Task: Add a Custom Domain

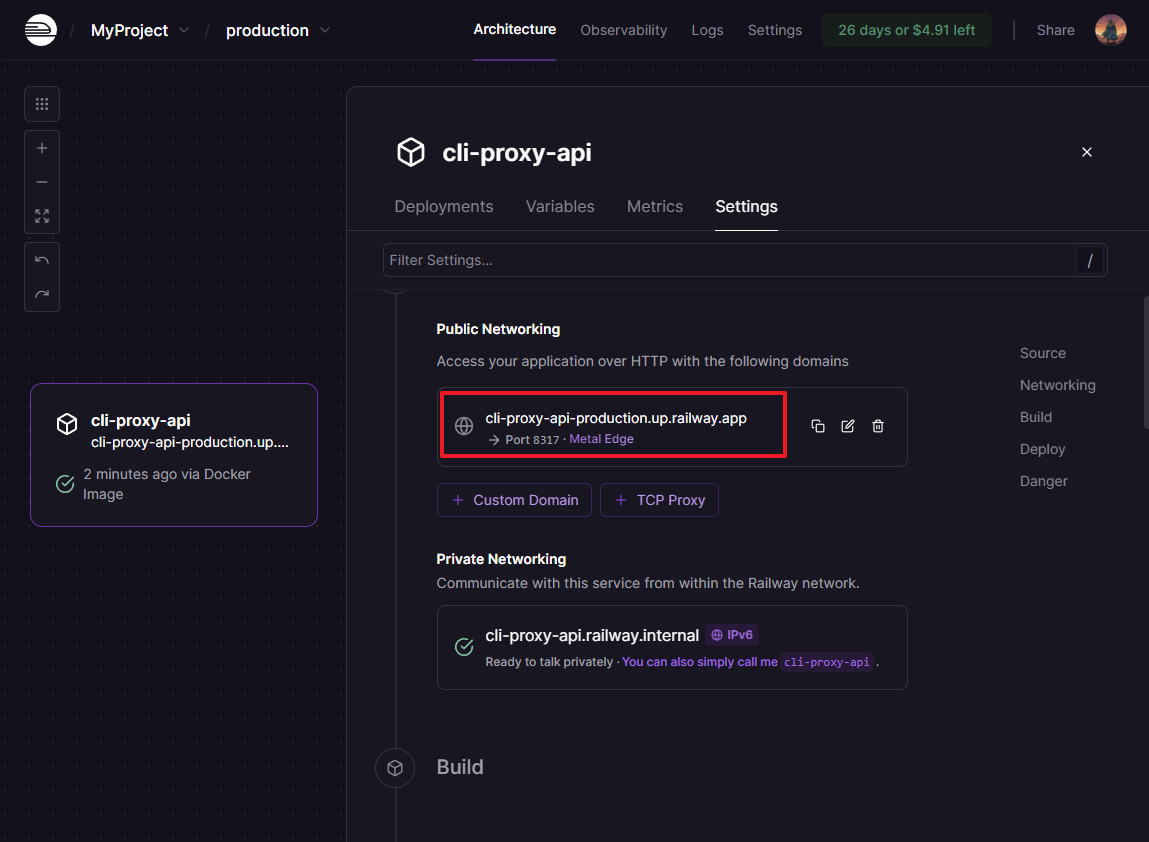Action: 514,500
